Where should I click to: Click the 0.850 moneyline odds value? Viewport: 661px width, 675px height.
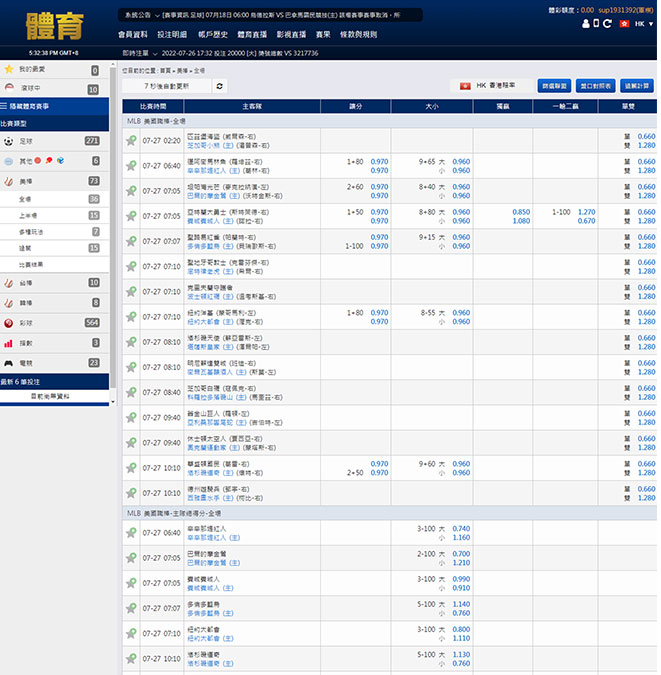pos(521,212)
